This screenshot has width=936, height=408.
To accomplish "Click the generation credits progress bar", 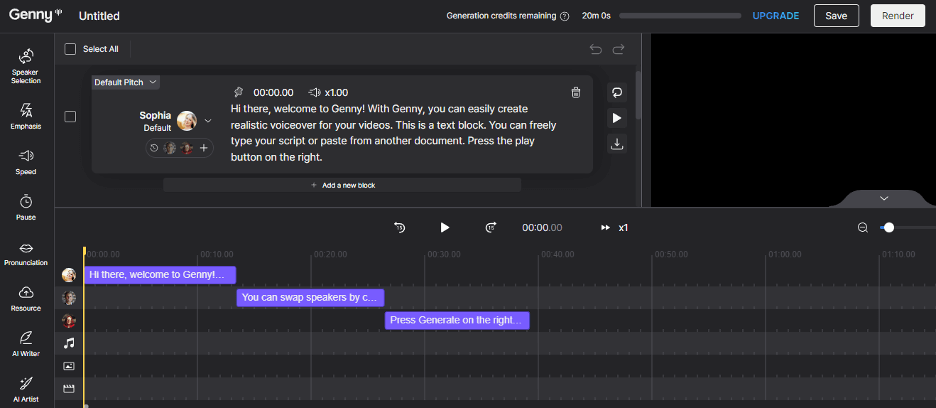I will coord(679,16).
